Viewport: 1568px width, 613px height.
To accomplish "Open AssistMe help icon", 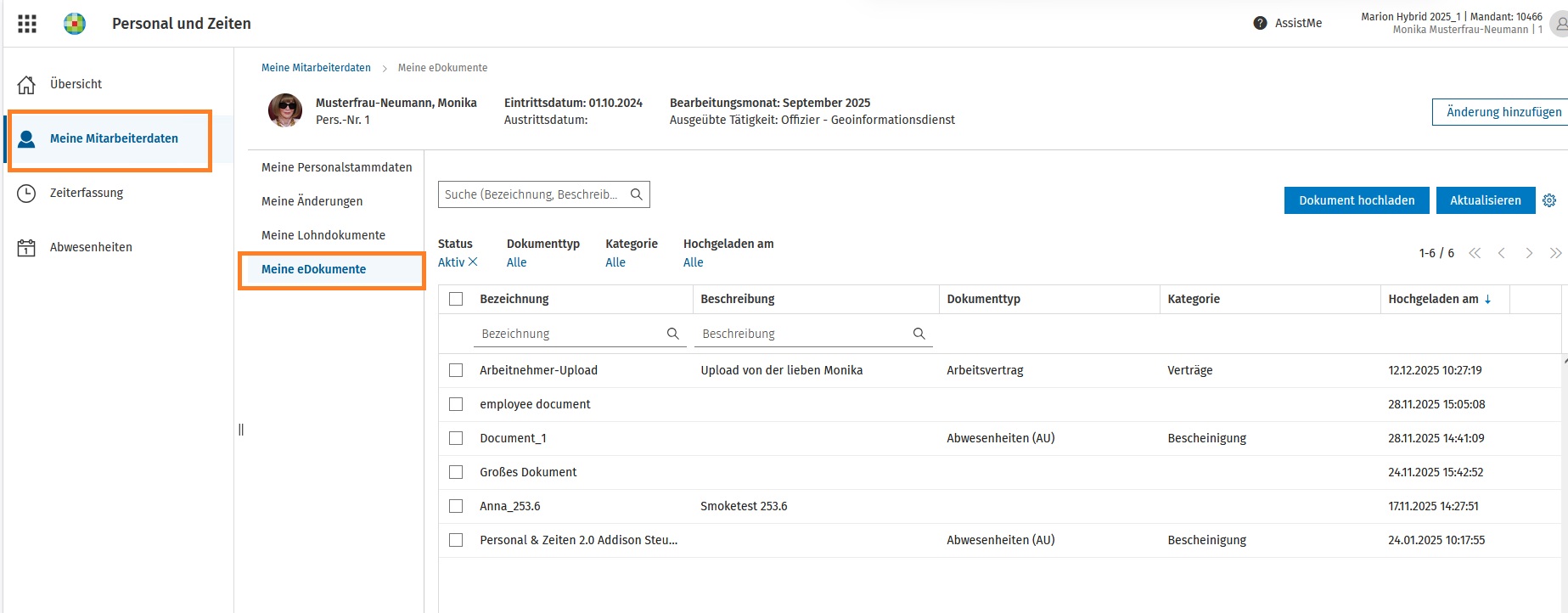I will point(1260,23).
